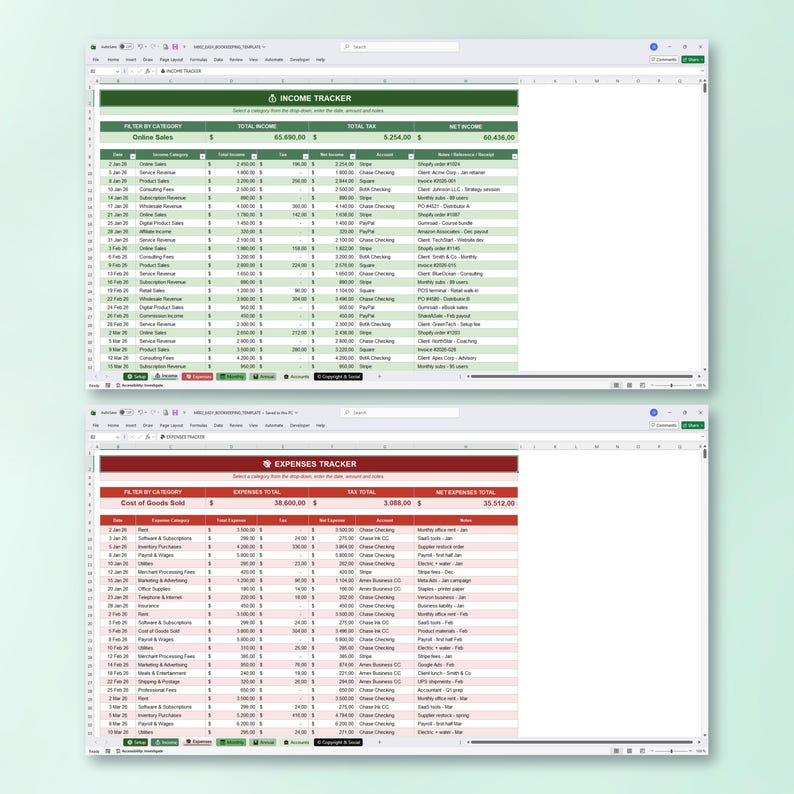Open Copyright & Social sheet in Income window
794x794 pixels.
coord(338,377)
